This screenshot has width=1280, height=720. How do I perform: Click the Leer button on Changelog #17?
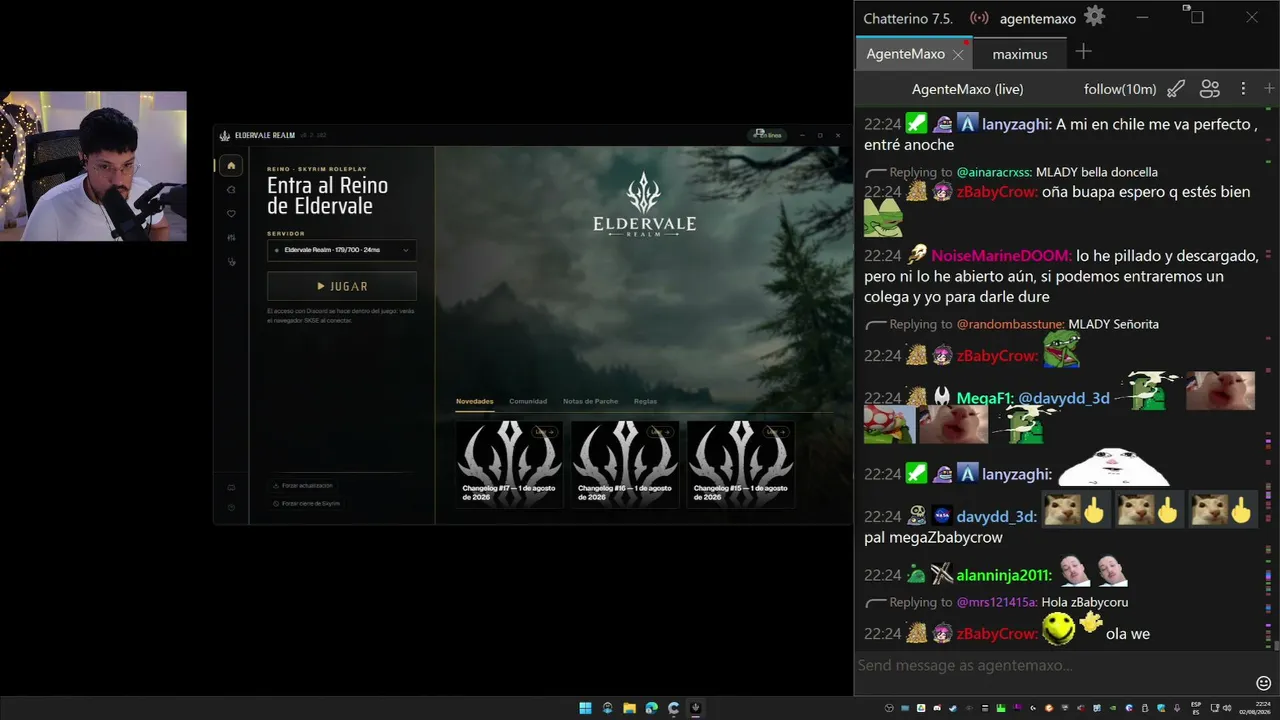pyautogui.click(x=545, y=432)
